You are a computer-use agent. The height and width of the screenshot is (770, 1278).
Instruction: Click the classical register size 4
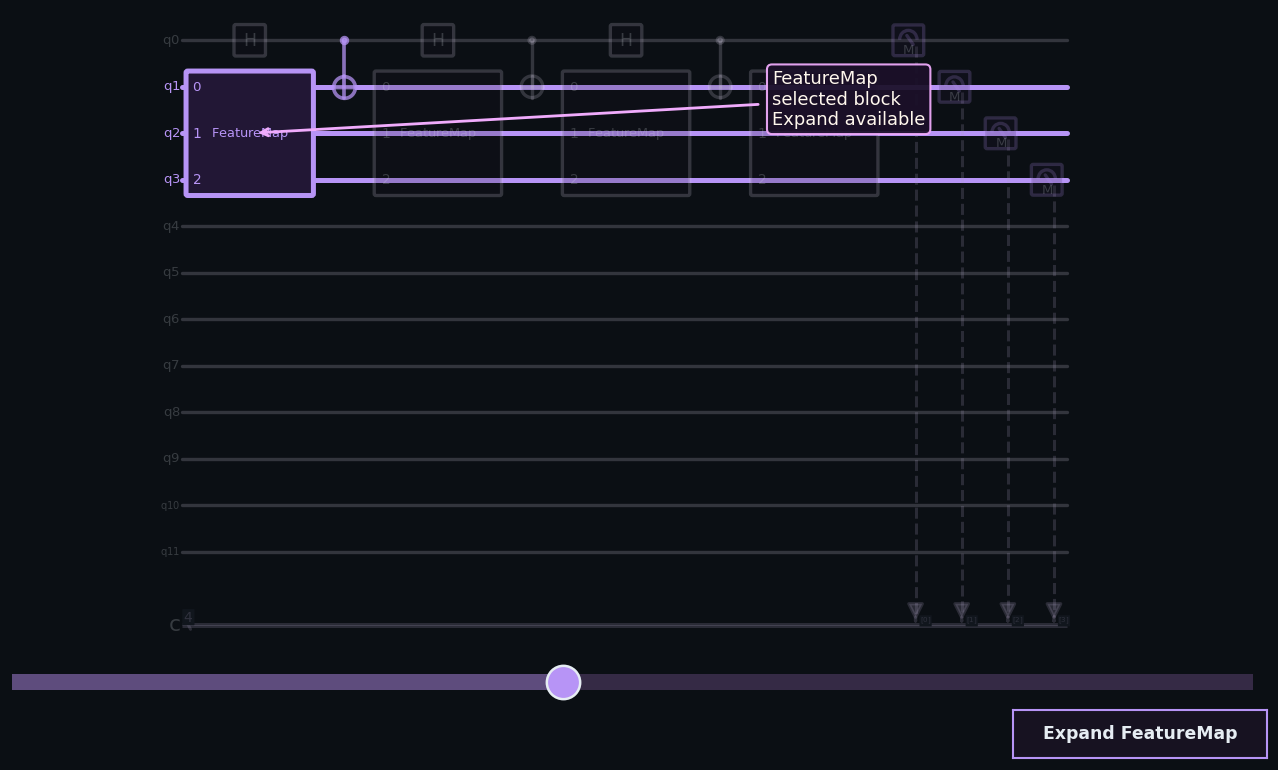click(188, 617)
